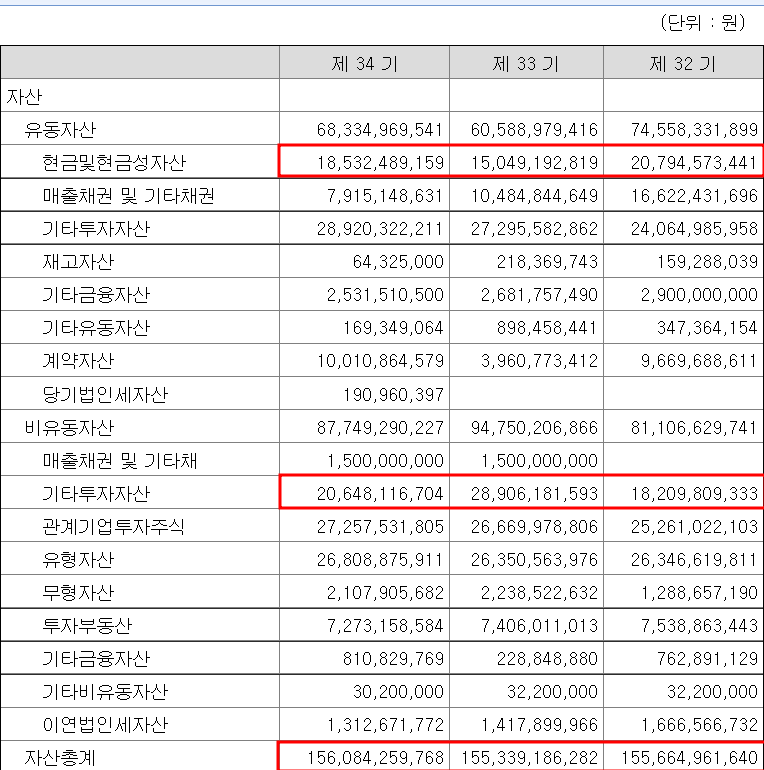764x770 pixels.
Task: Click the 제 32 기 column header
Action: 683,63
